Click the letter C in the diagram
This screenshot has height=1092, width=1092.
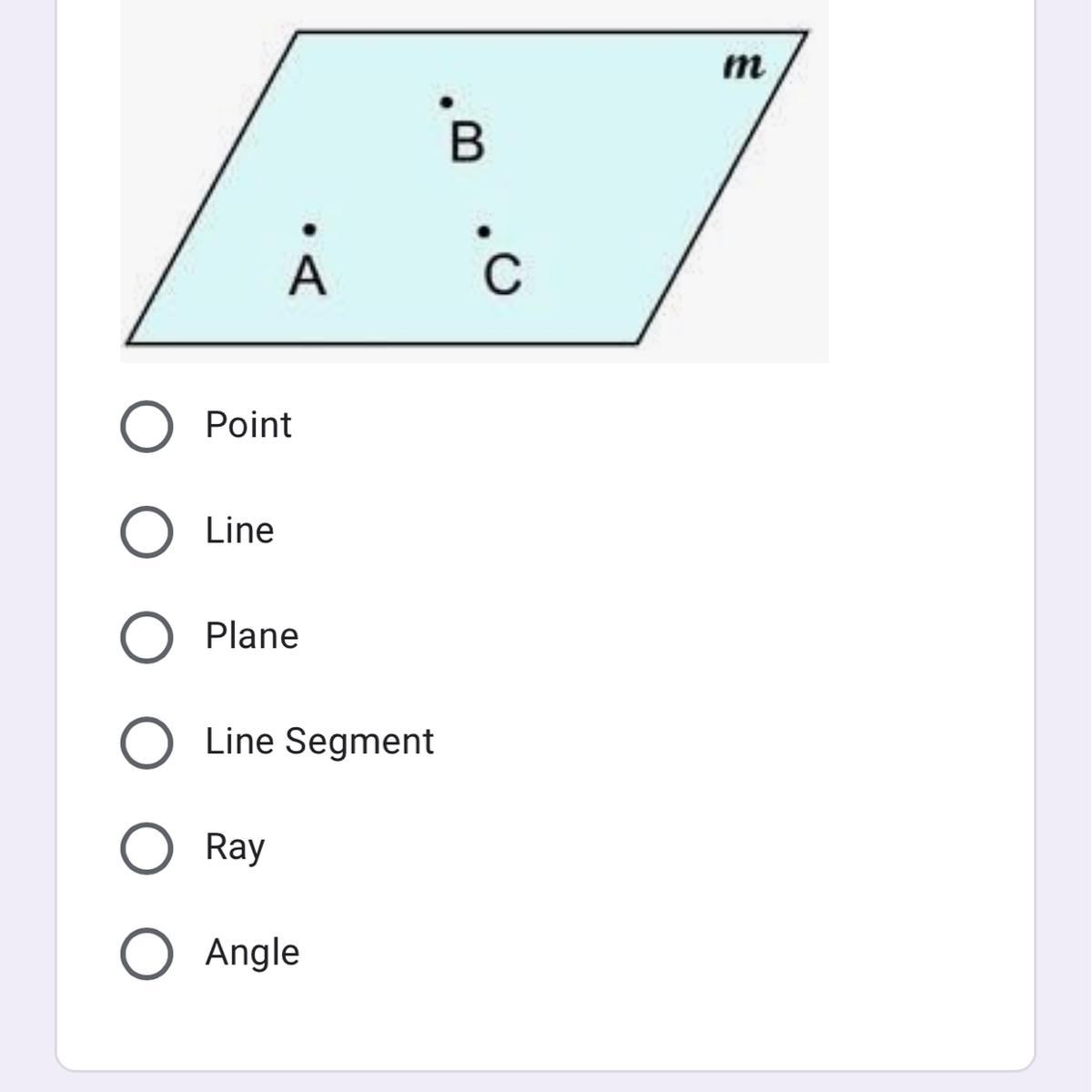click(x=502, y=275)
